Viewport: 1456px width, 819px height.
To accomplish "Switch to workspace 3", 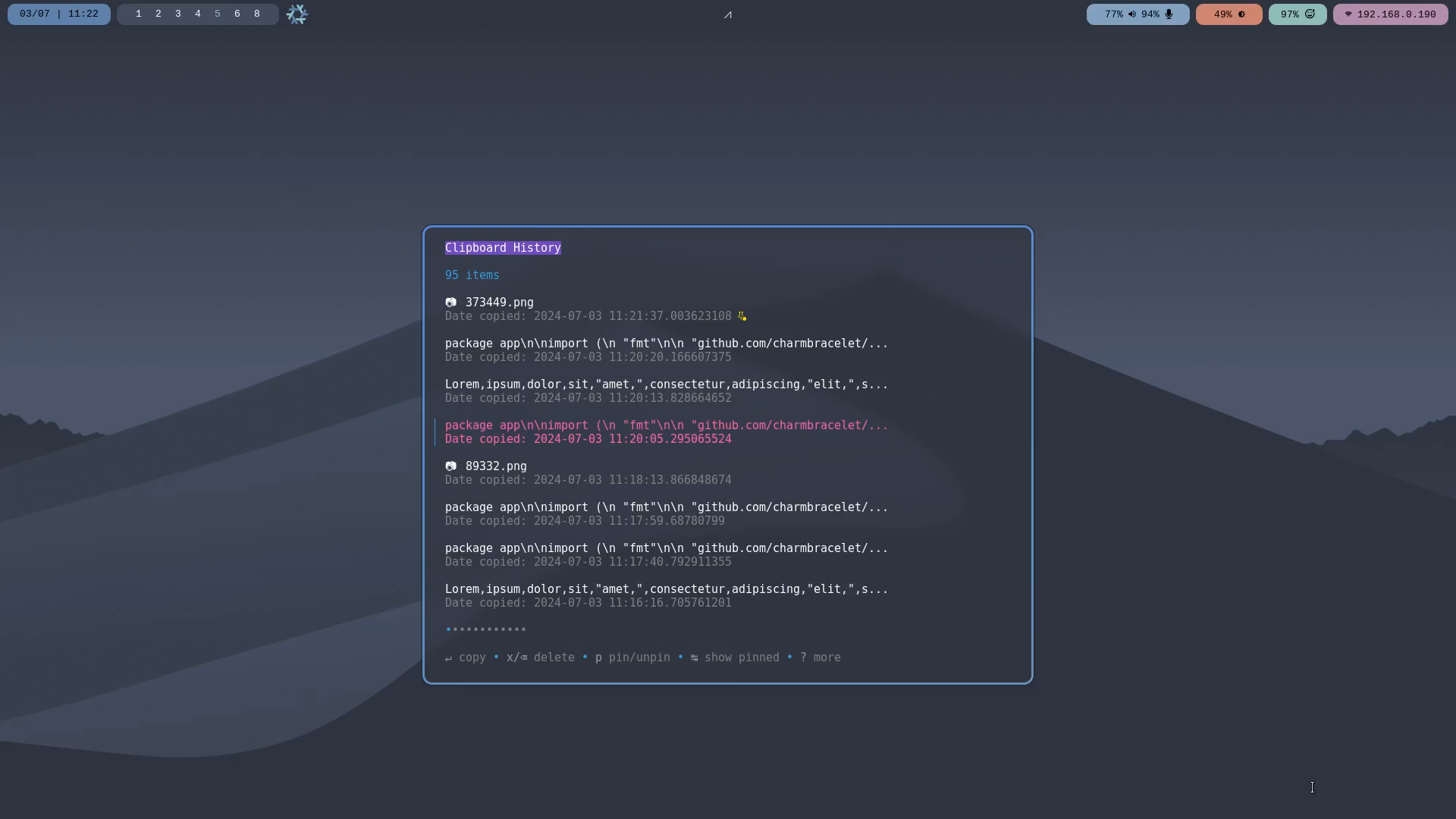I will pos(177,14).
